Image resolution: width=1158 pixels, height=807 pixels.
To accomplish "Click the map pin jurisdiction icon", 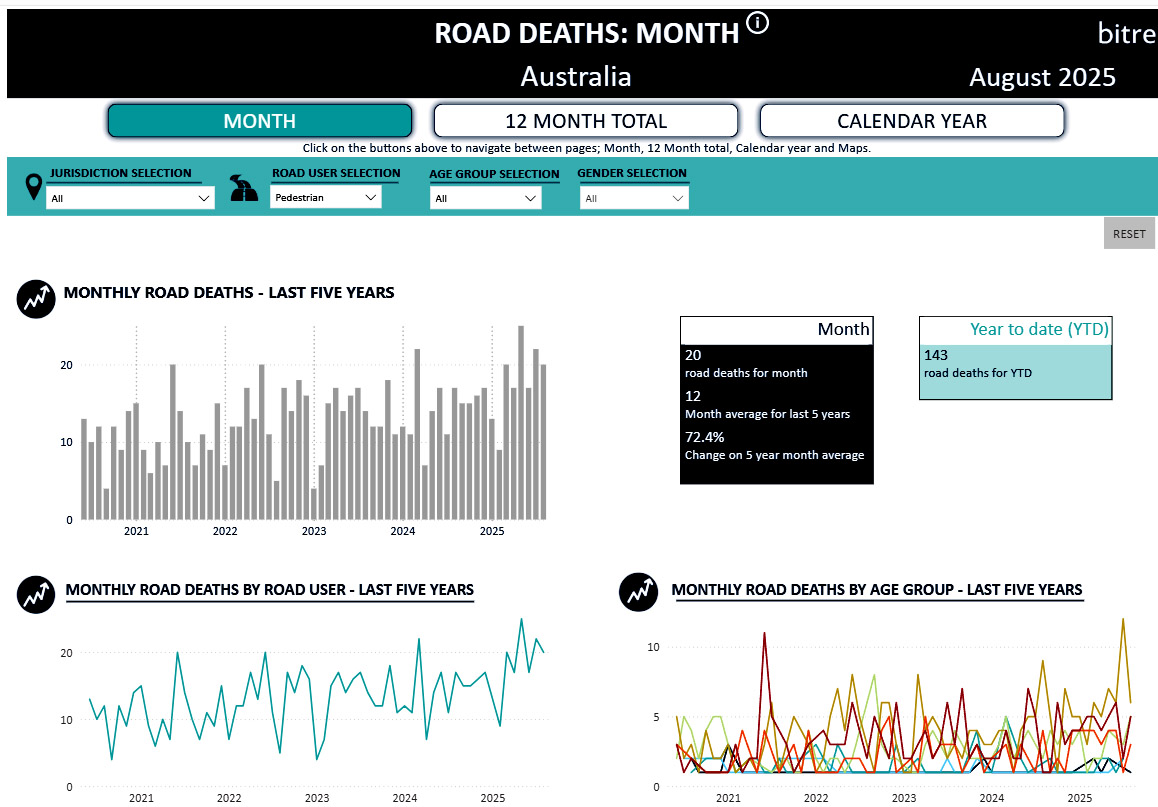I will tap(34, 187).
